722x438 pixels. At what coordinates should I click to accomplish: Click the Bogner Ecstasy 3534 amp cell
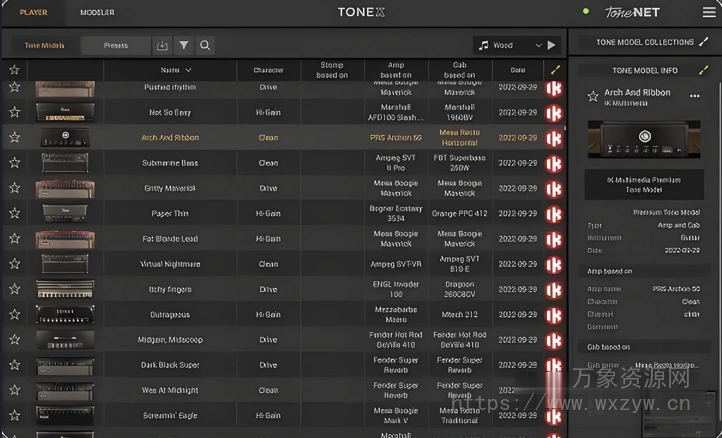click(396, 213)
